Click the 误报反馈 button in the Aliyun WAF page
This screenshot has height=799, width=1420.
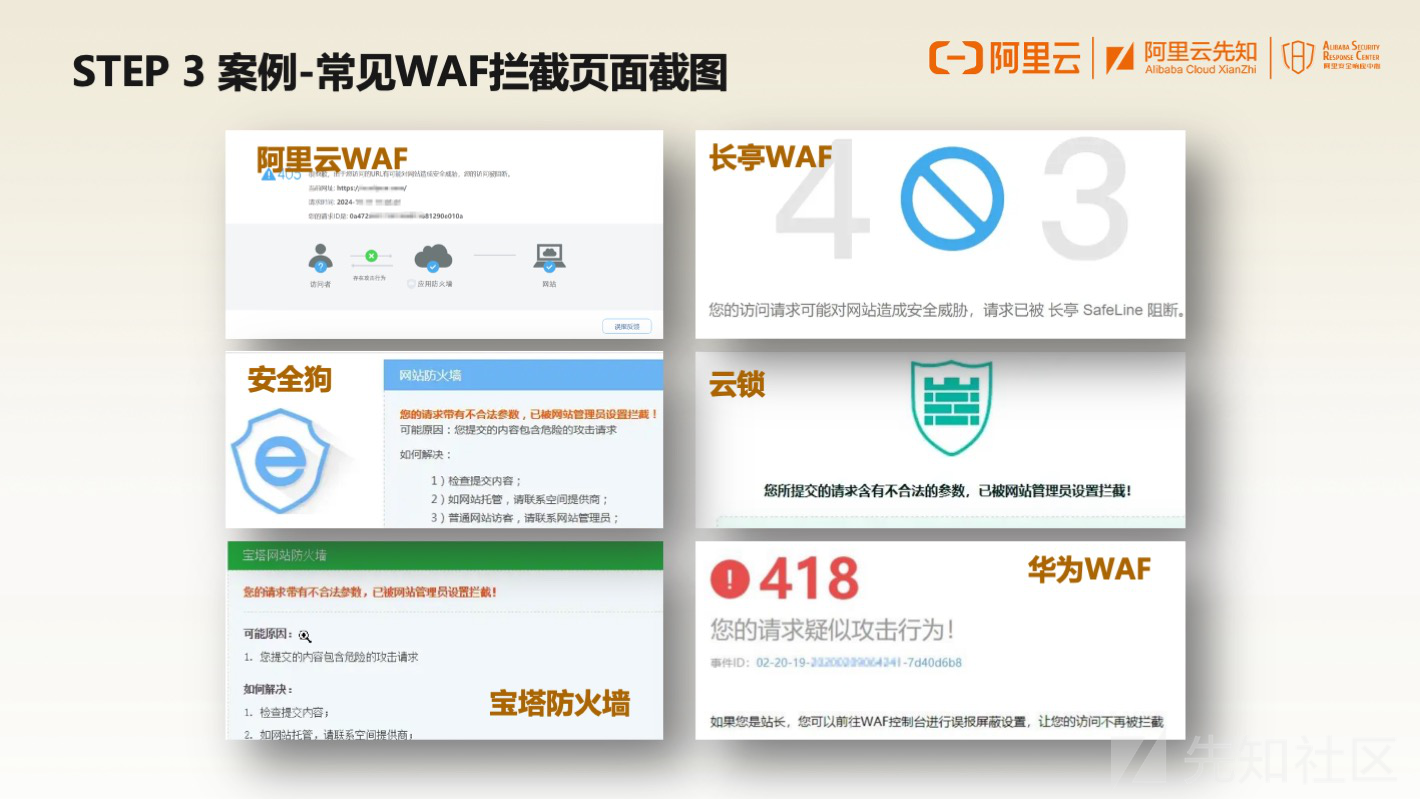tap(627, 326)
